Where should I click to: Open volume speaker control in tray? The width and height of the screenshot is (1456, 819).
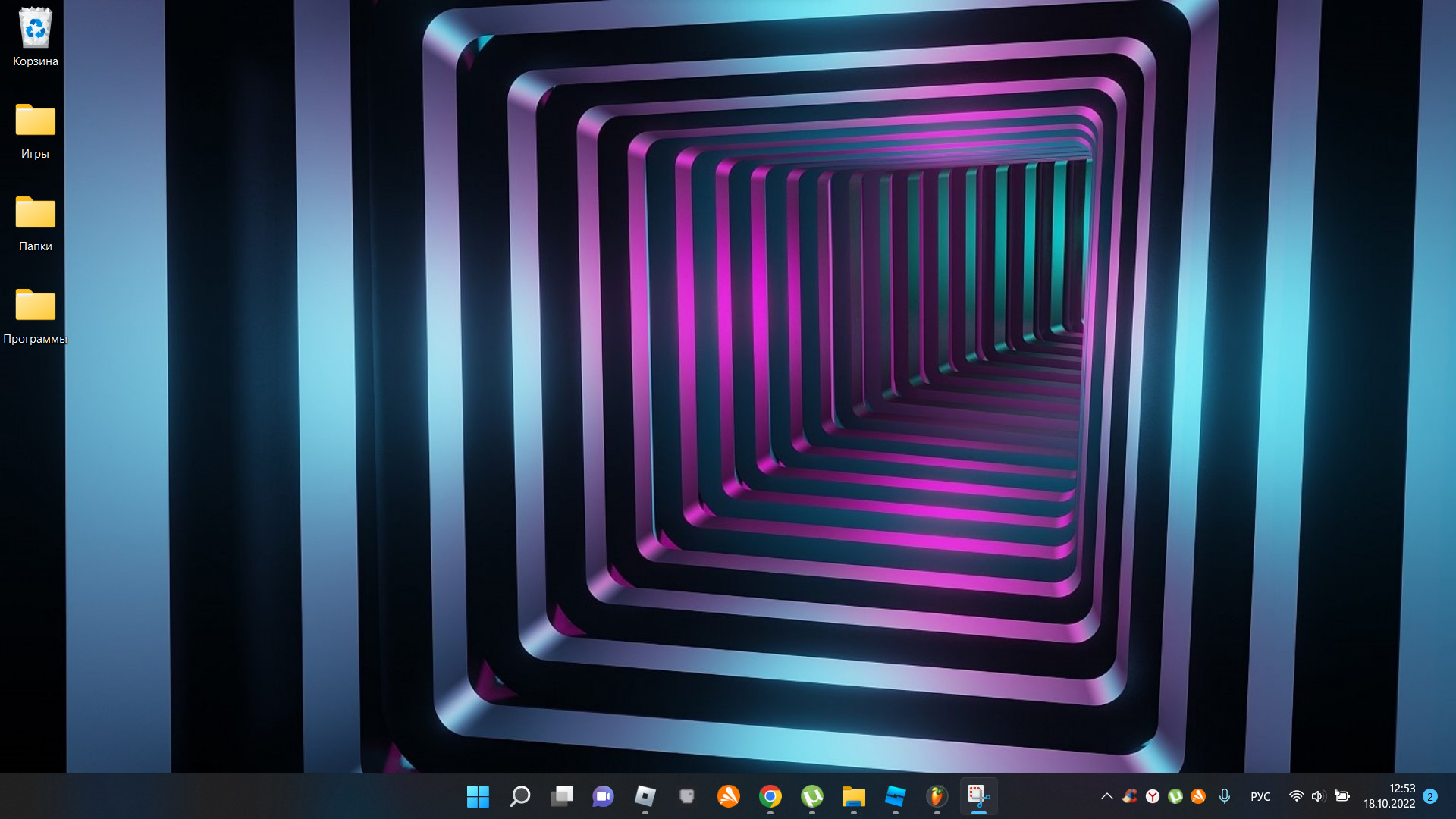pyautogui.click(x=1318, y=796)
